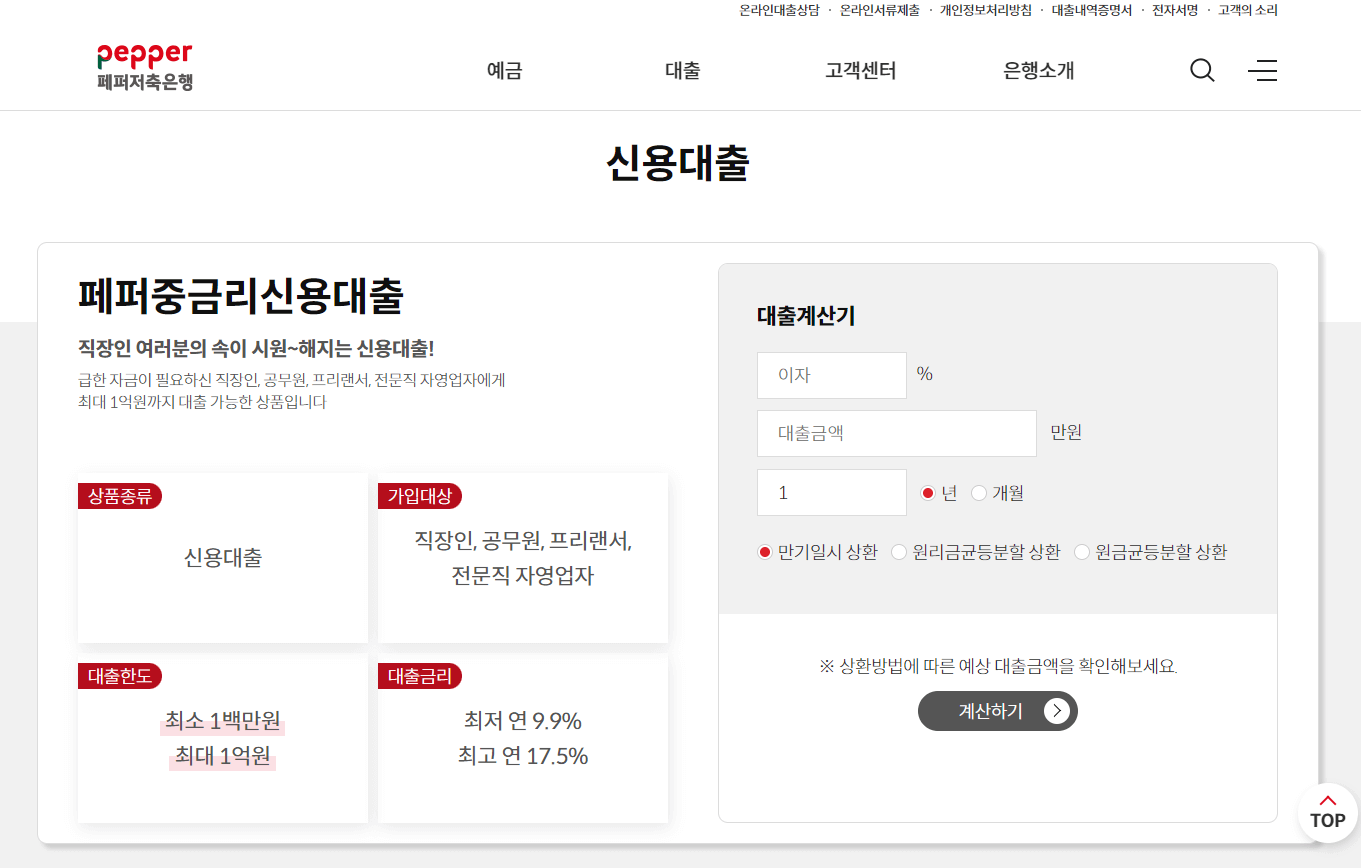1361x868 pixels.
Task: Open the hamburger navigation menu
Action: 1261,70
